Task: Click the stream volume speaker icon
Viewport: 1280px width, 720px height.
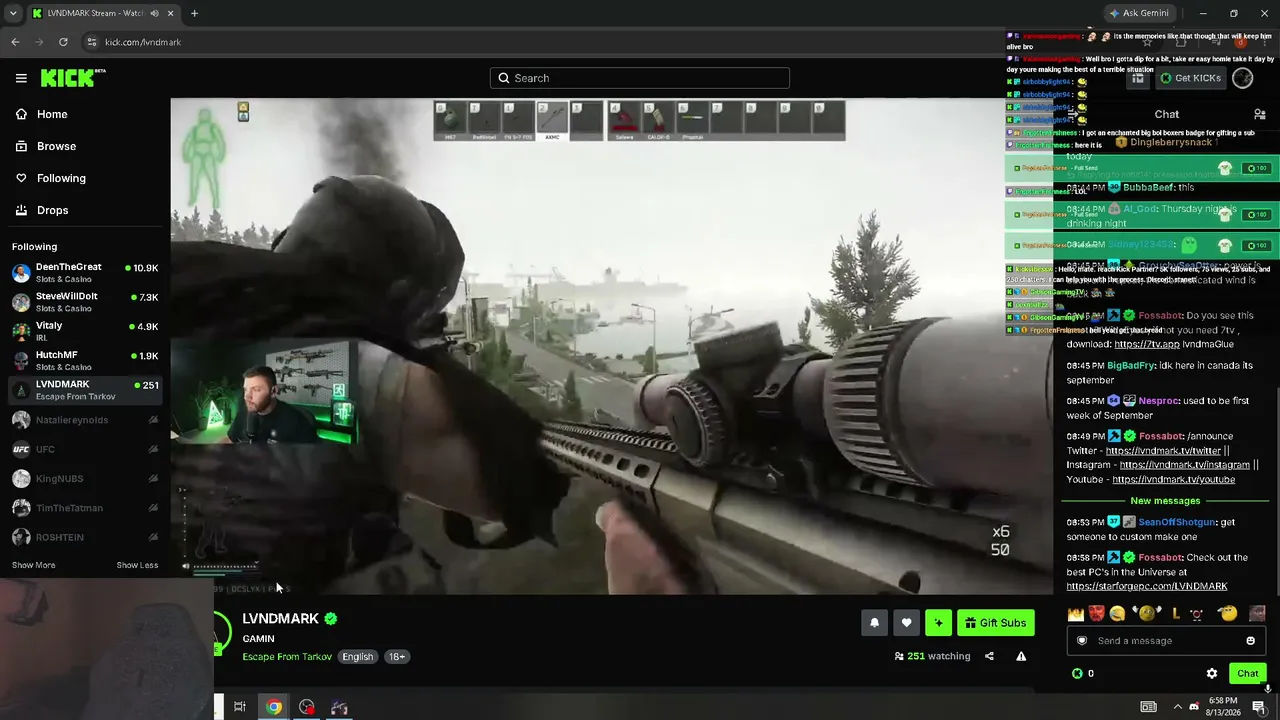Action: pyautogui.click(x=185, y=567)
